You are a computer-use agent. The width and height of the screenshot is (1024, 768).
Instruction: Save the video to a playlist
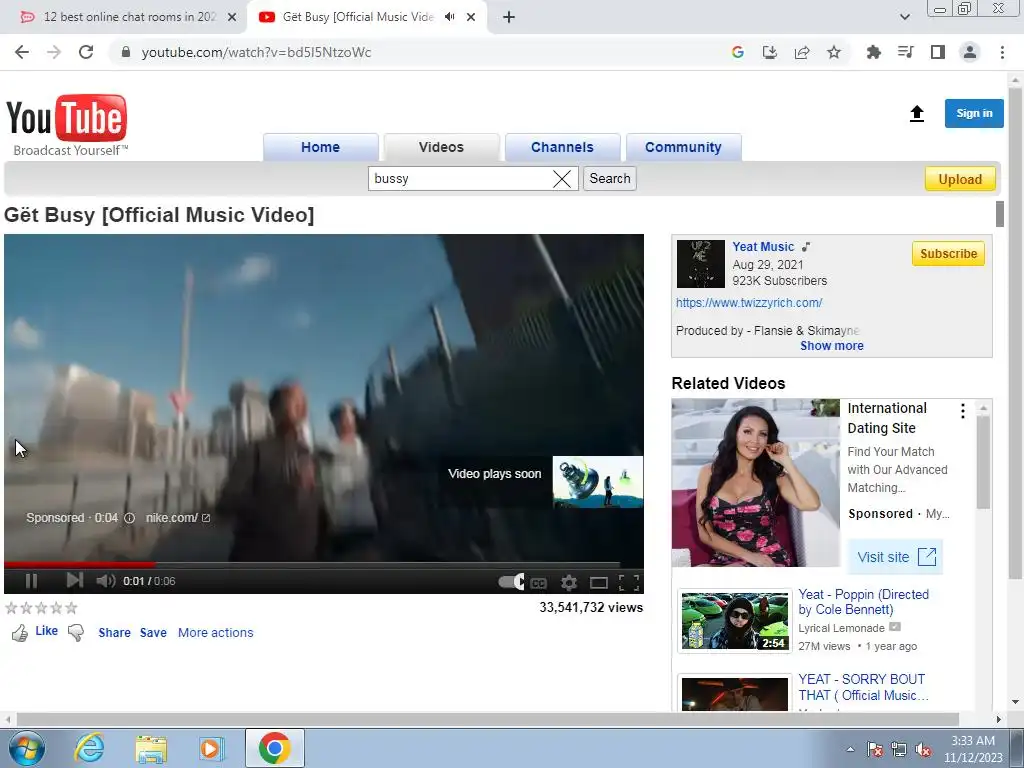[x=153, y=633]
